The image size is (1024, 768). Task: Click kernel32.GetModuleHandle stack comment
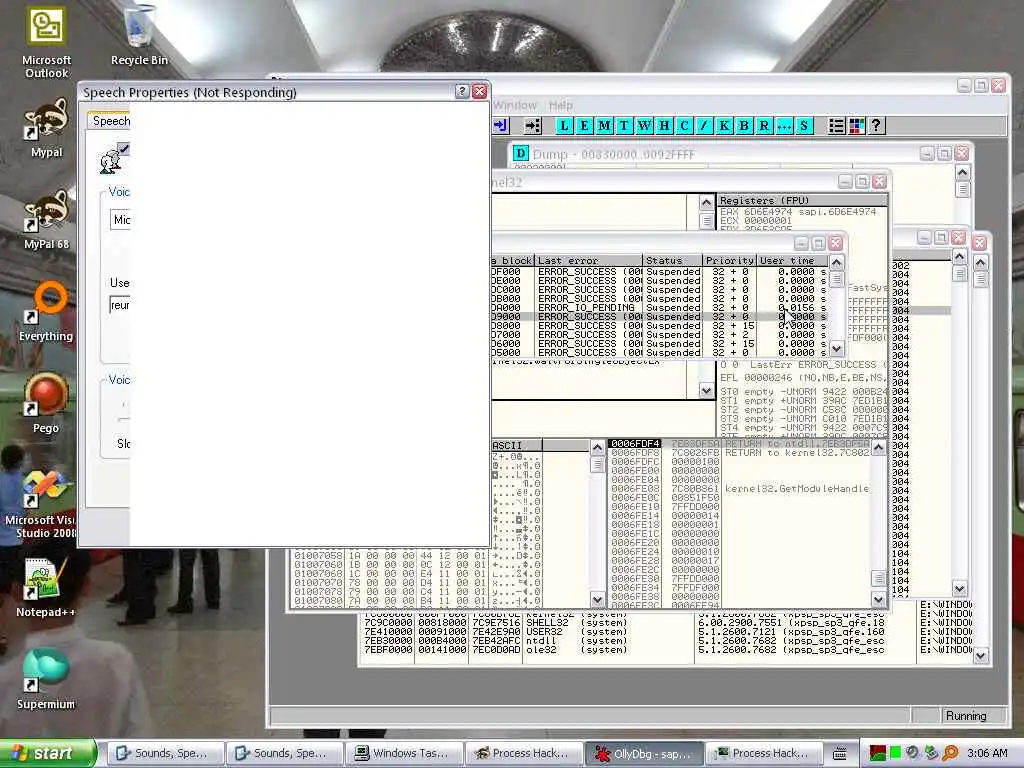coord(797,488)
